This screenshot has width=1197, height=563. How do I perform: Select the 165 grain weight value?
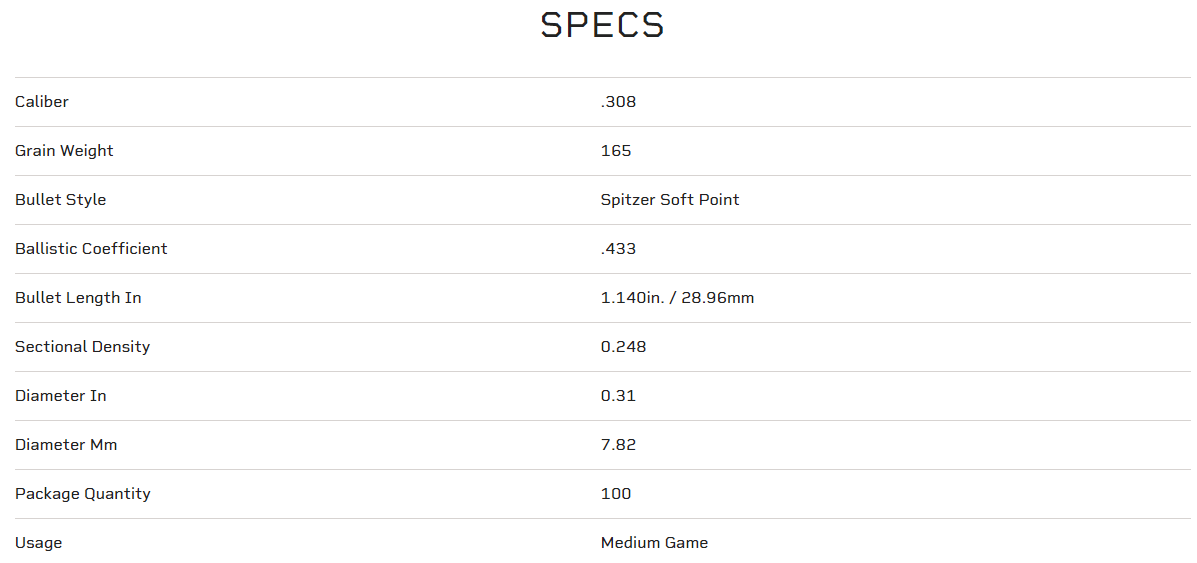(616, 151)
